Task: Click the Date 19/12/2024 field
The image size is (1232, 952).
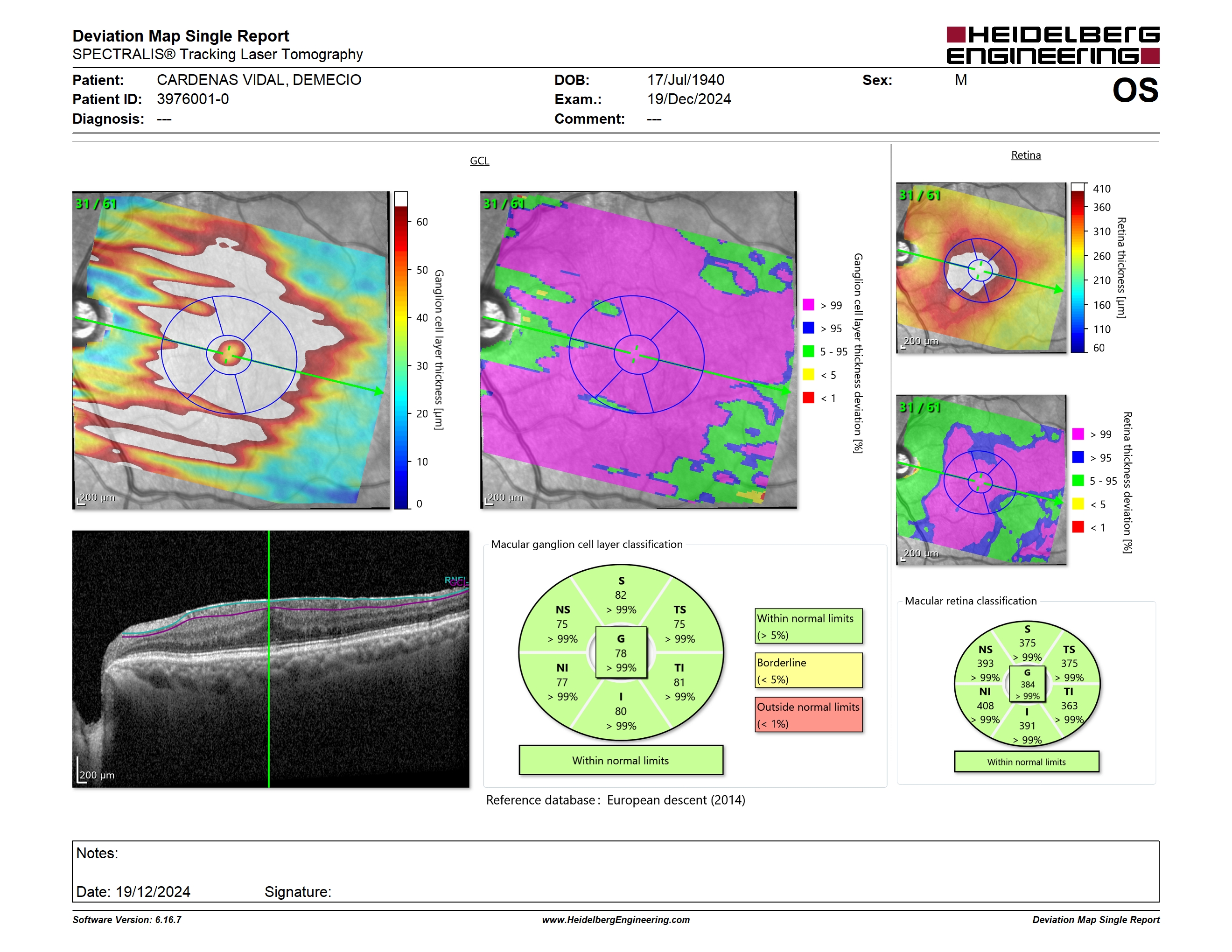Action: pyautogui.click(x=133, y=892)
